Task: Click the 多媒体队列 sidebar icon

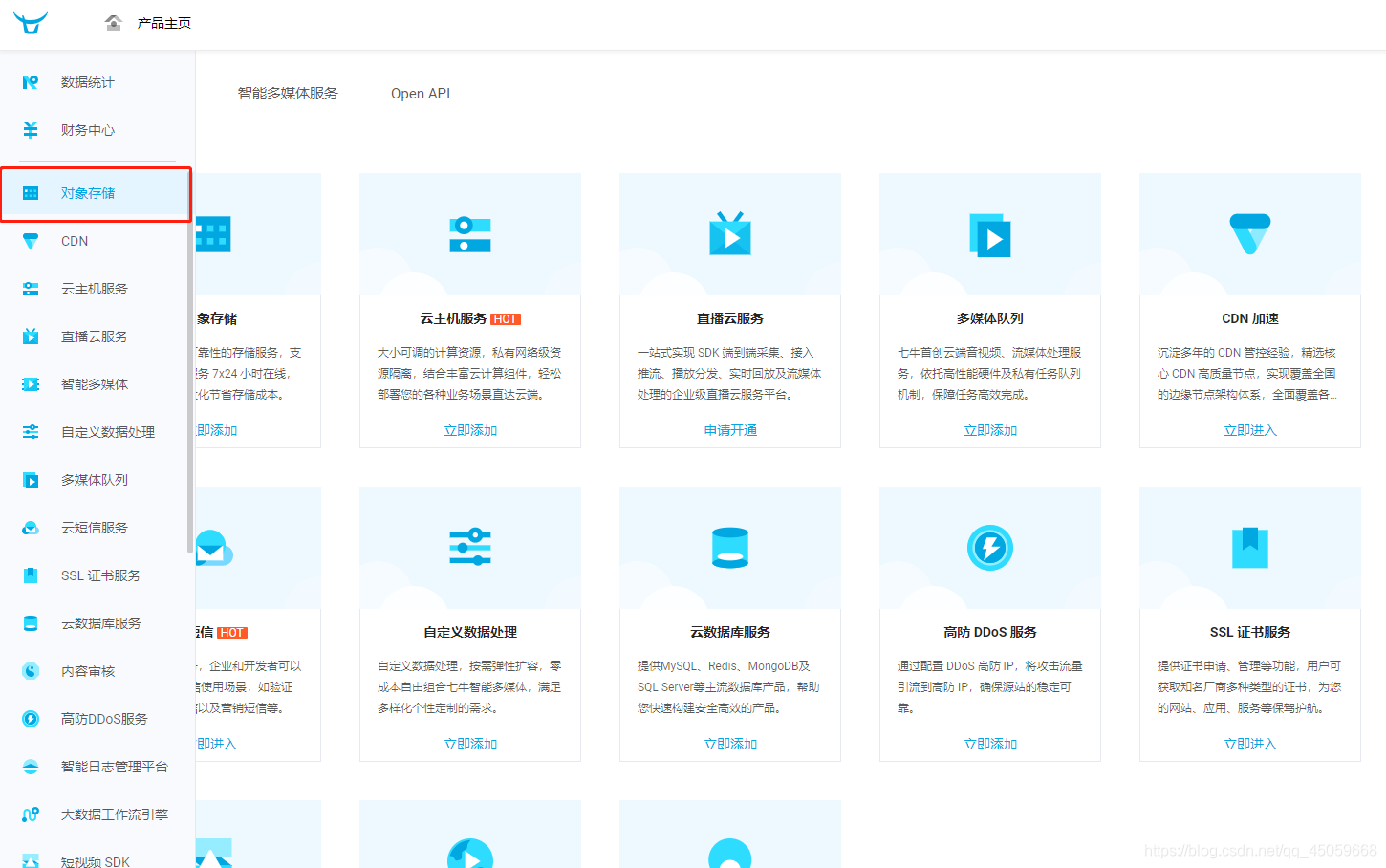Action: click(x=31, y=480)
